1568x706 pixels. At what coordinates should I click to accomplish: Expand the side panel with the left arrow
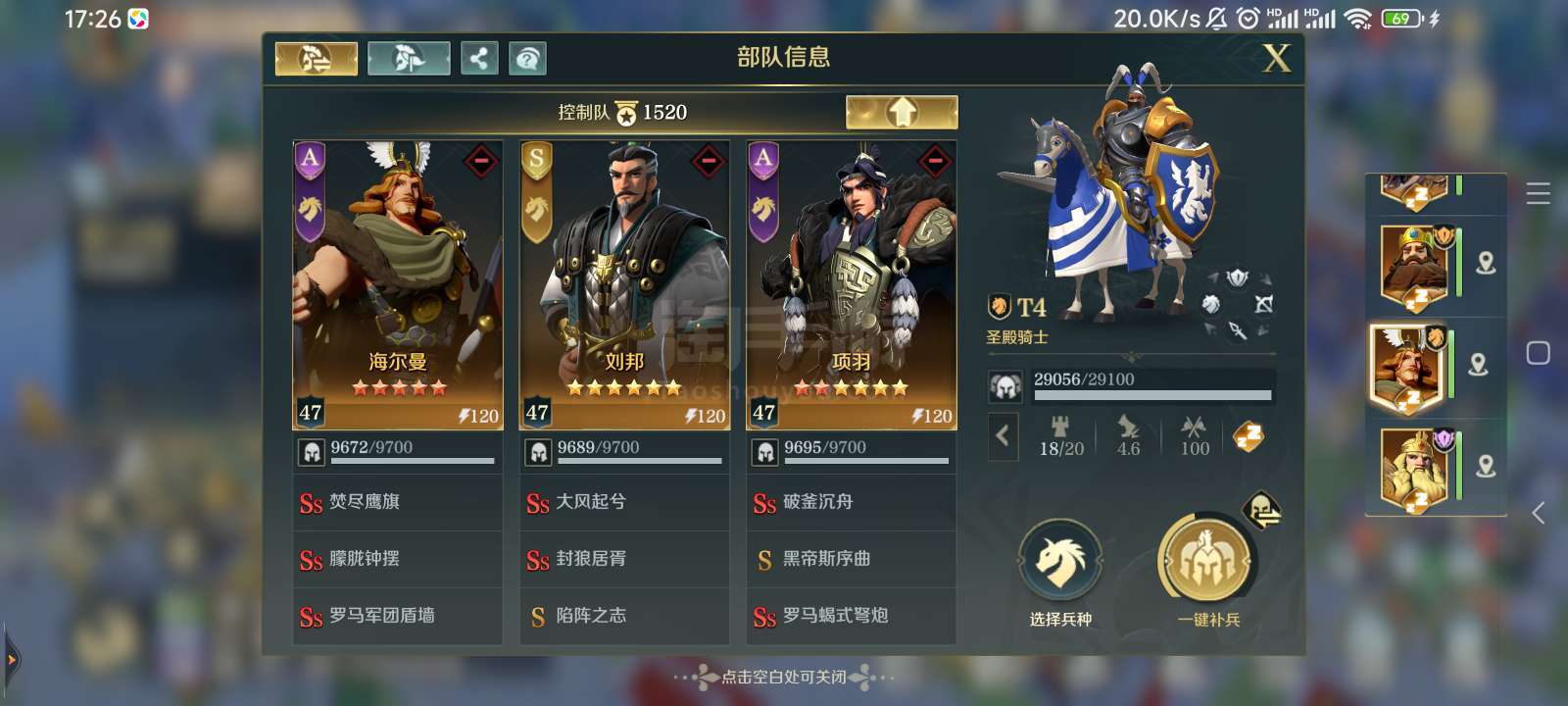[x=1539, y=512]
